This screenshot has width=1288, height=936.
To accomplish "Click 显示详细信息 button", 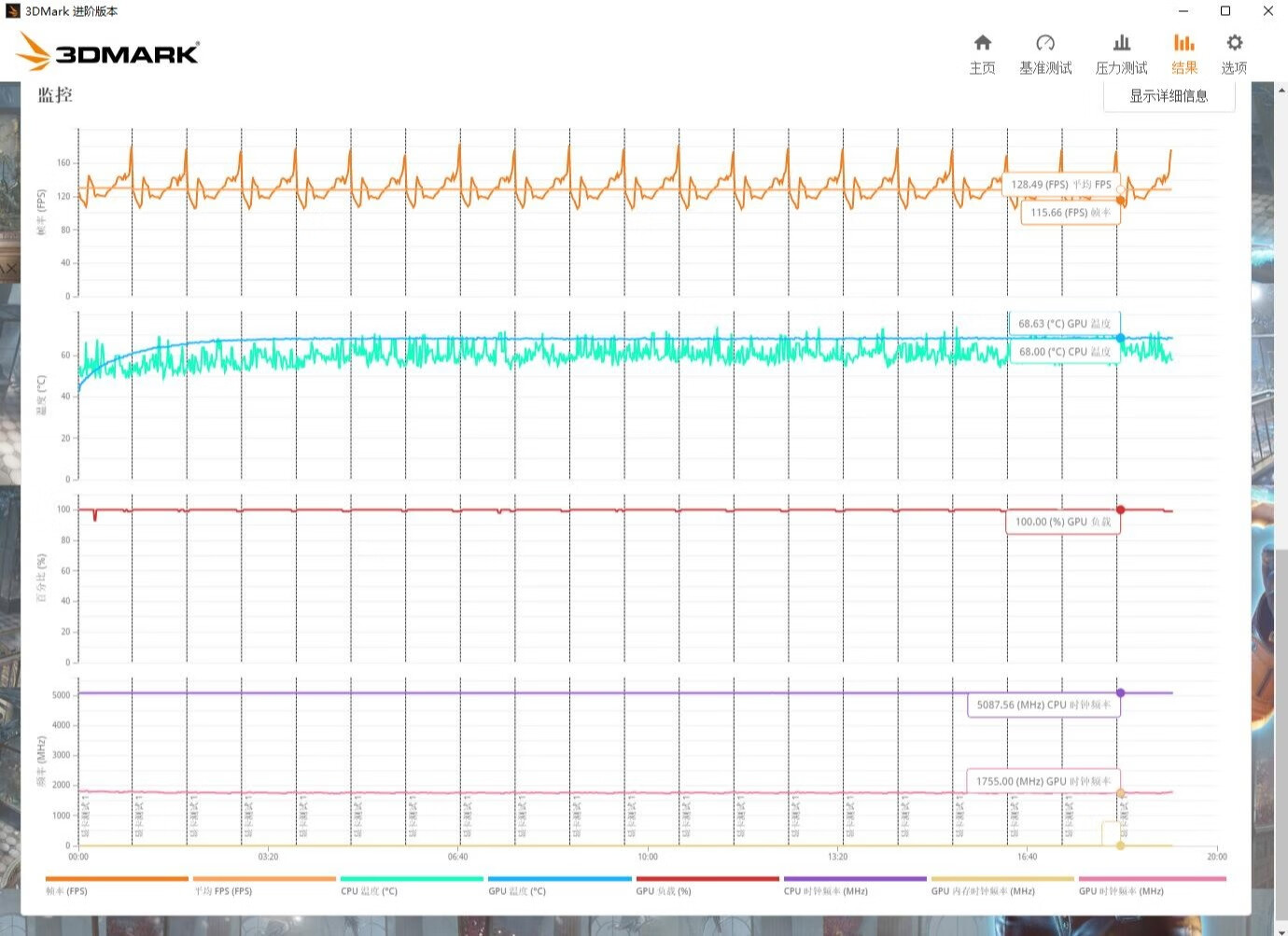I will click(1169, 96).
